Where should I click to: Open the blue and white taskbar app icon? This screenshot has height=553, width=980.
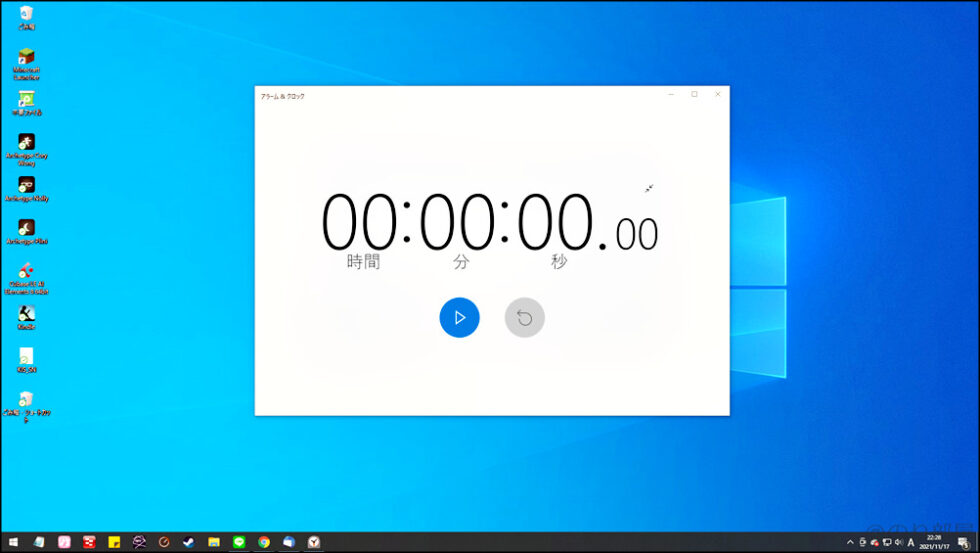289,542
